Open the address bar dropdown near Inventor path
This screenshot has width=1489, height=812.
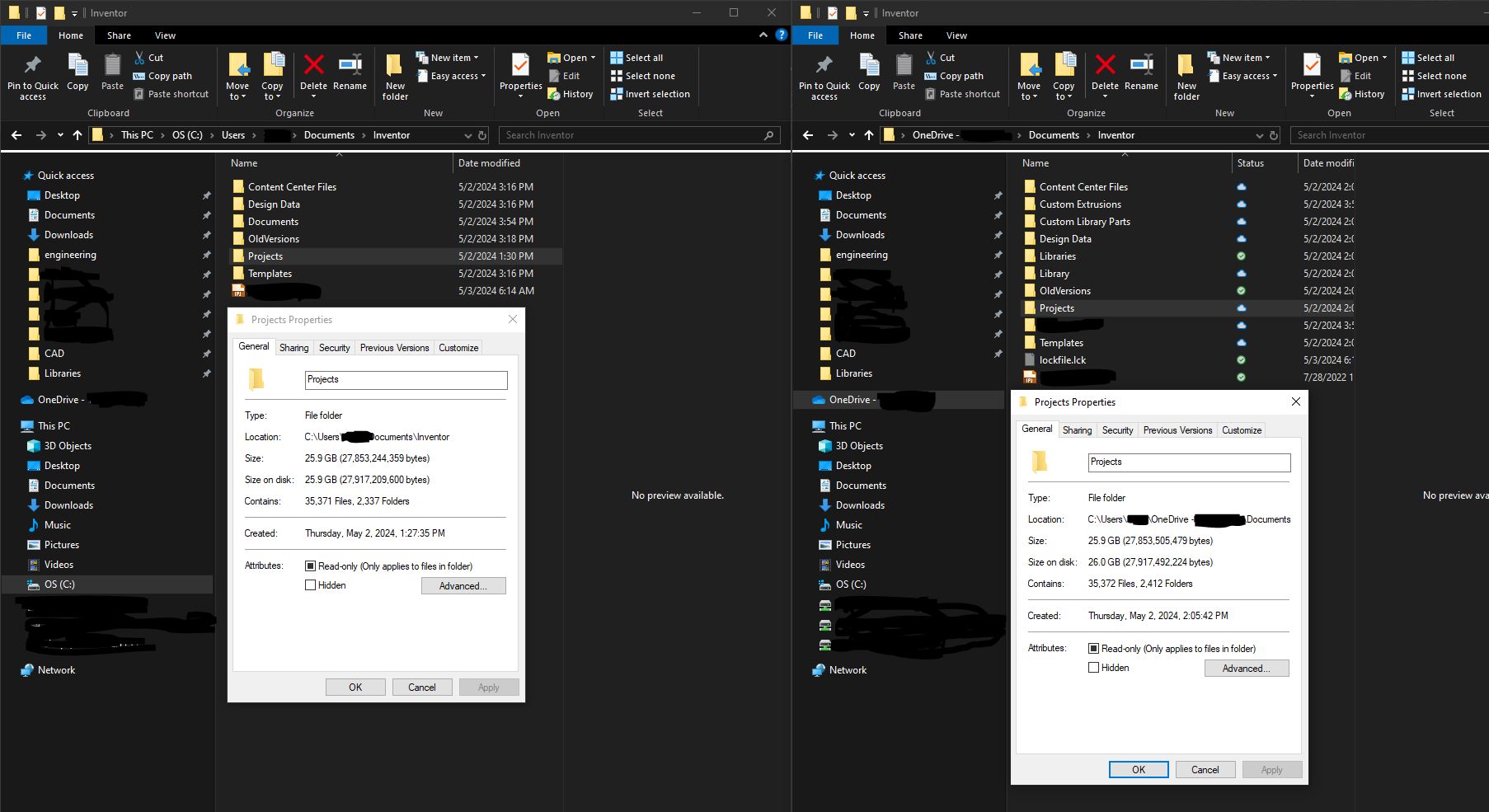point(468,134)
